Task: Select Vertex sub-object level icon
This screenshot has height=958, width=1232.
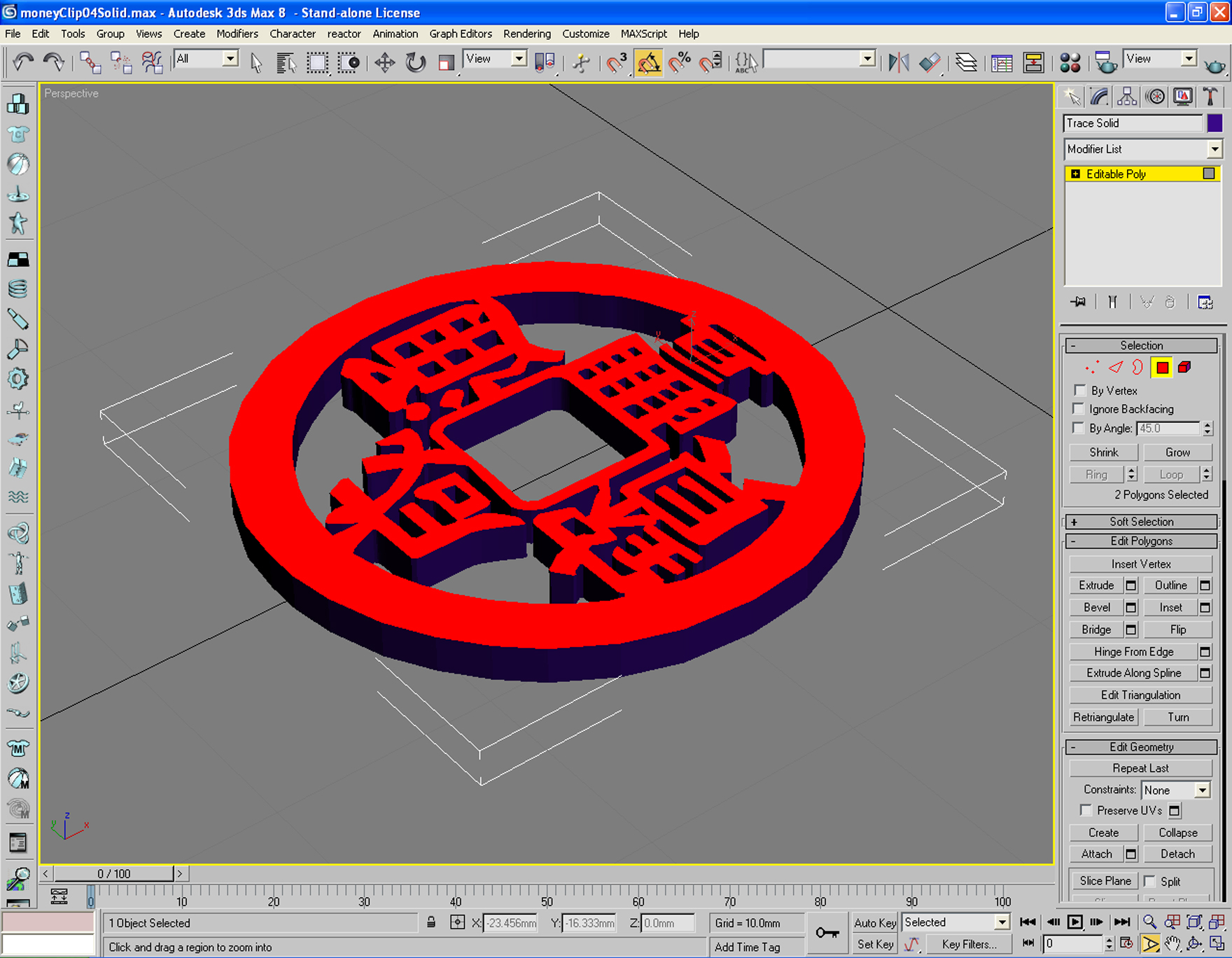Action: (x=1091, y=367)
